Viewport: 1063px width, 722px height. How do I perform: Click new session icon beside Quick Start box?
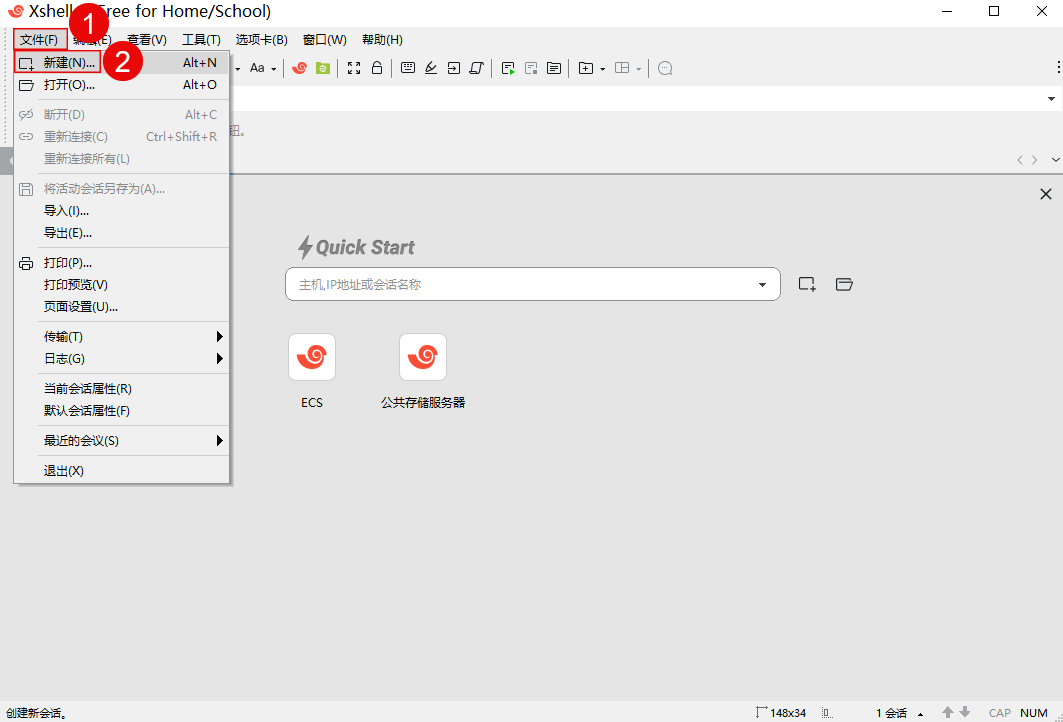click(x=807, y=284)
